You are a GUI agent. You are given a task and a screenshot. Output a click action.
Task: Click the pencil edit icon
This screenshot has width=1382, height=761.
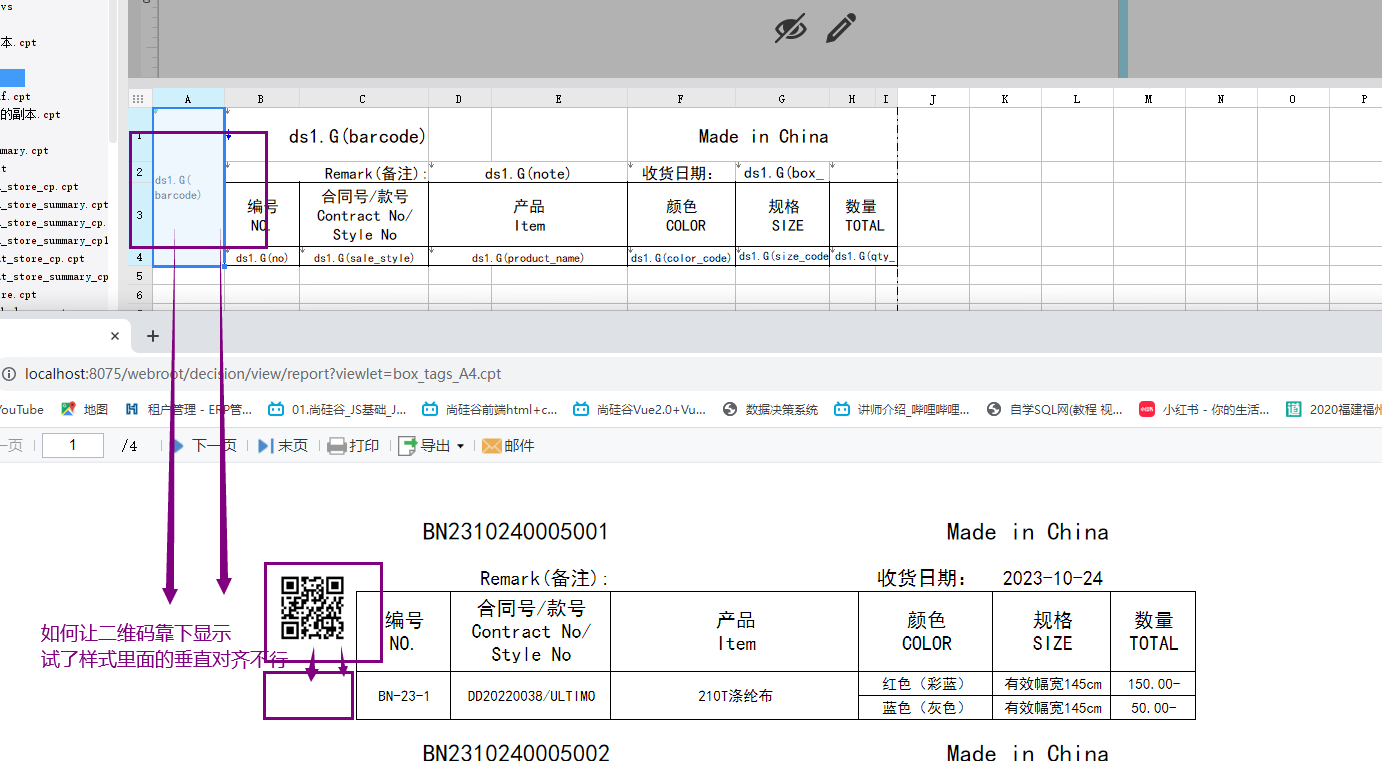(x=841, y=28)
